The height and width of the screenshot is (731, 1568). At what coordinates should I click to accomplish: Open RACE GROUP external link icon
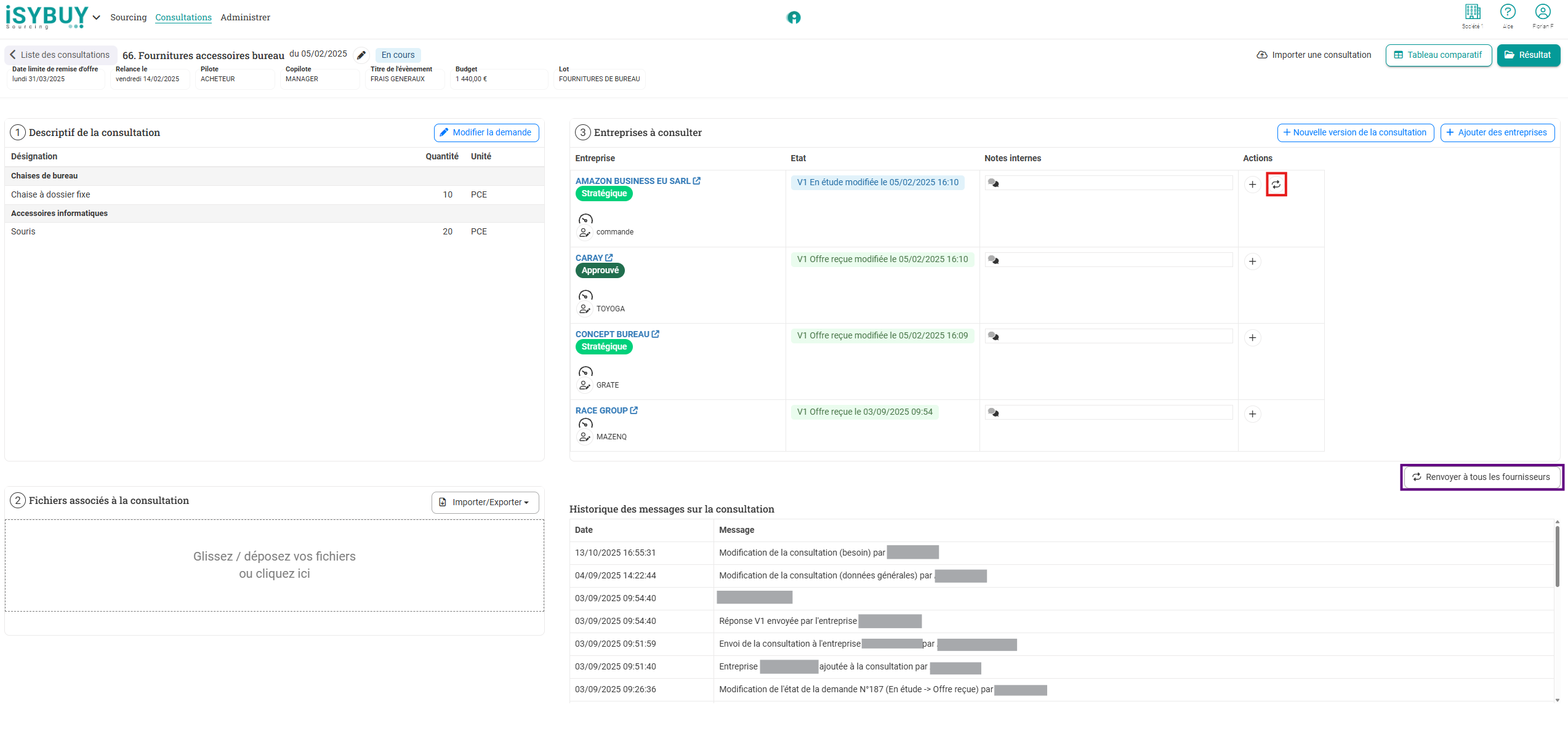[634, 410]
